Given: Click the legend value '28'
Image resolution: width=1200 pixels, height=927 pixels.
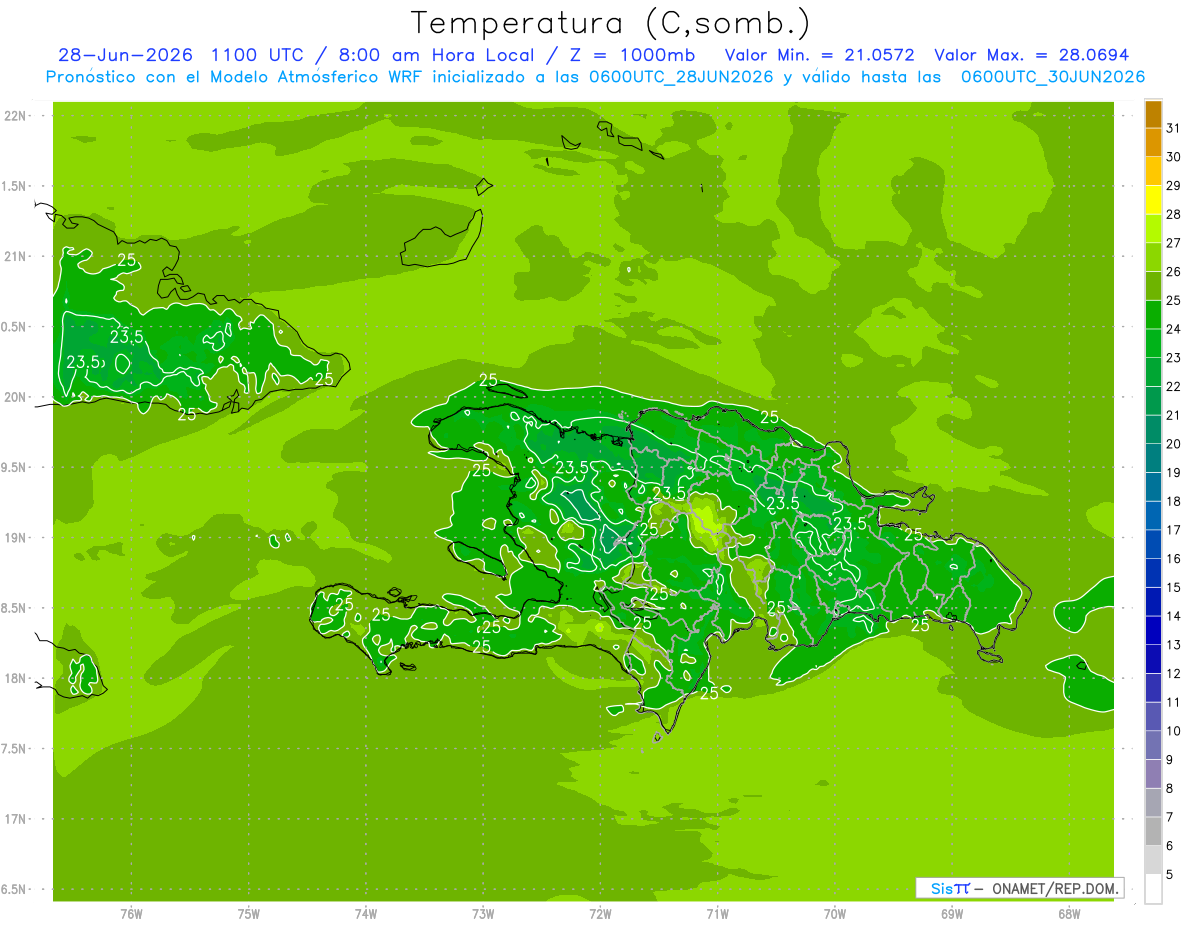Looking at the screenshot, I should (x=1173, y=214).
